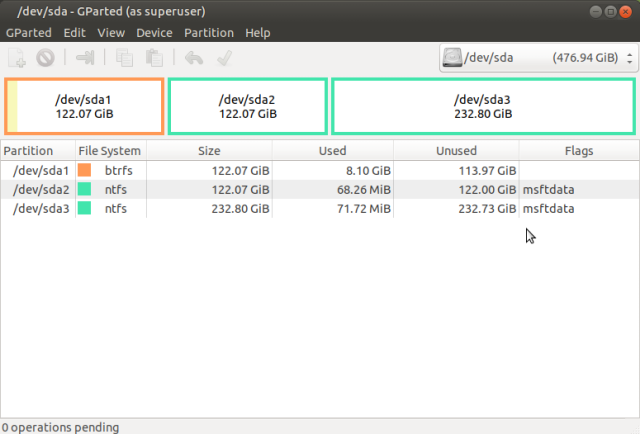Click the File System column header
This screenshot has height=434, width=640.
110,151
